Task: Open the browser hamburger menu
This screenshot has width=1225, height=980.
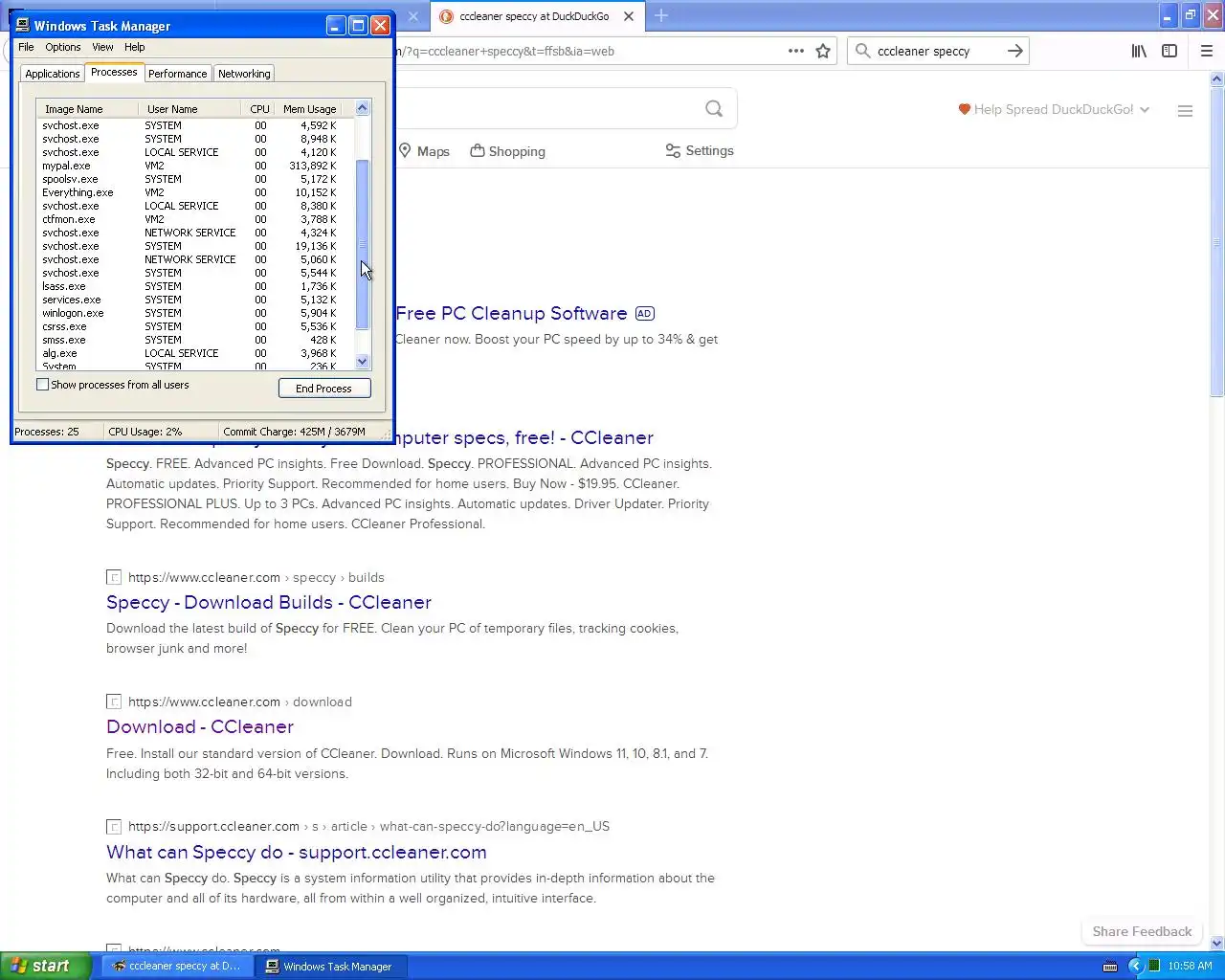Action: [1207, 51]
